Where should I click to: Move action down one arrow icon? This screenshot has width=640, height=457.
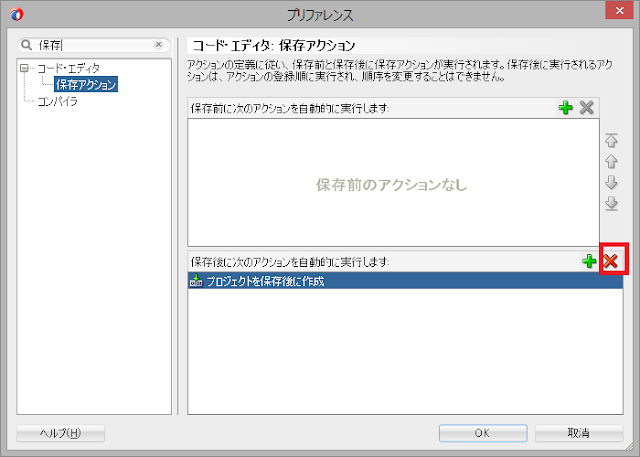click(611, 182)
